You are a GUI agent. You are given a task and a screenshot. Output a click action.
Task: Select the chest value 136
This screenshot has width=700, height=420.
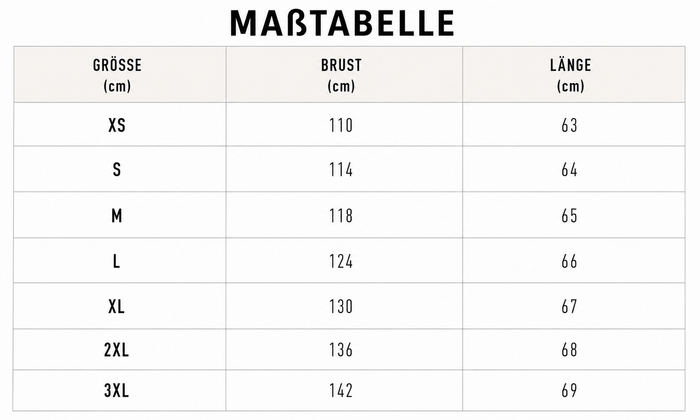click(x=341, y=350)
